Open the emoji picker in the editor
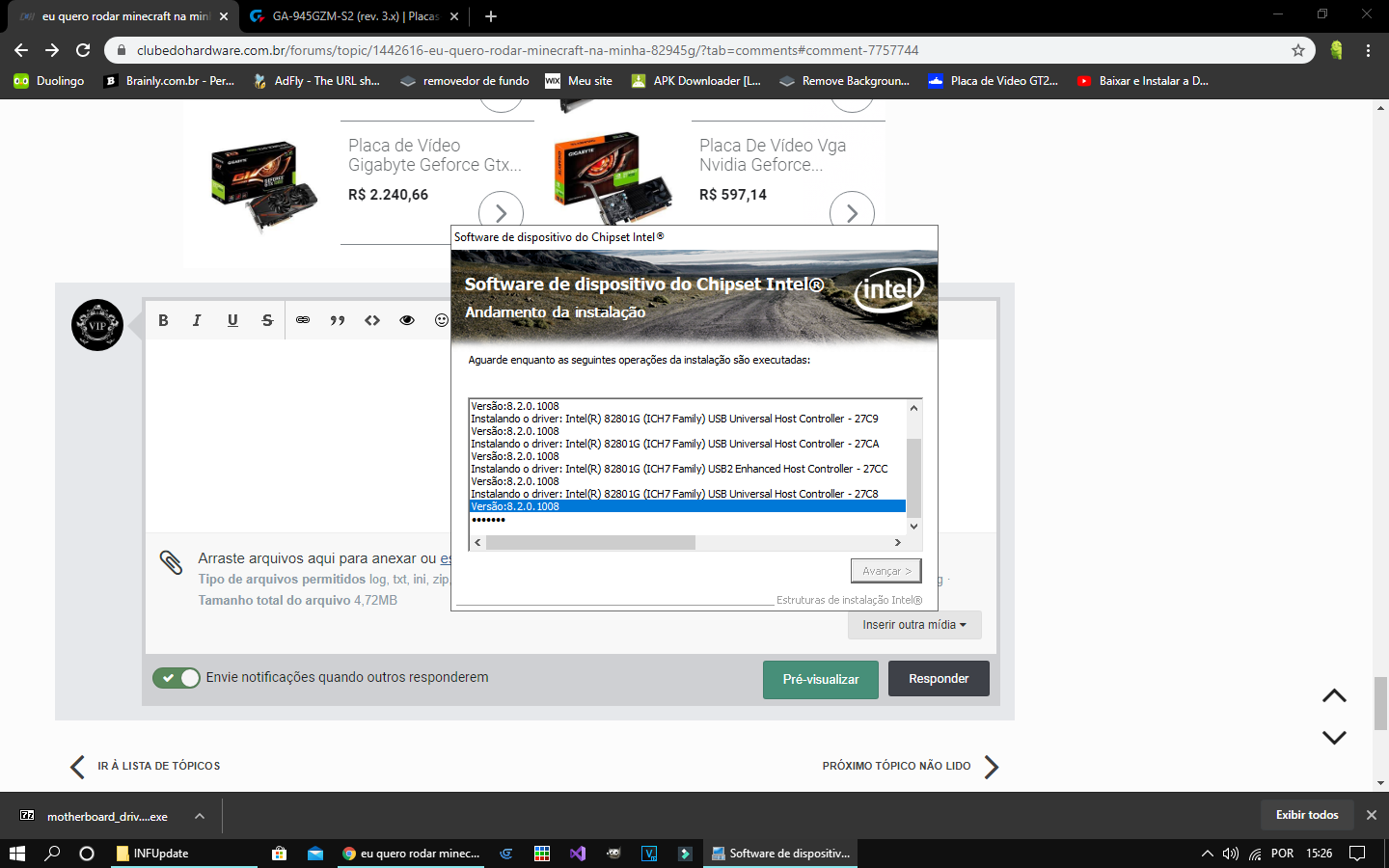The image size is (1389, 868). click(x=442, y=320)
